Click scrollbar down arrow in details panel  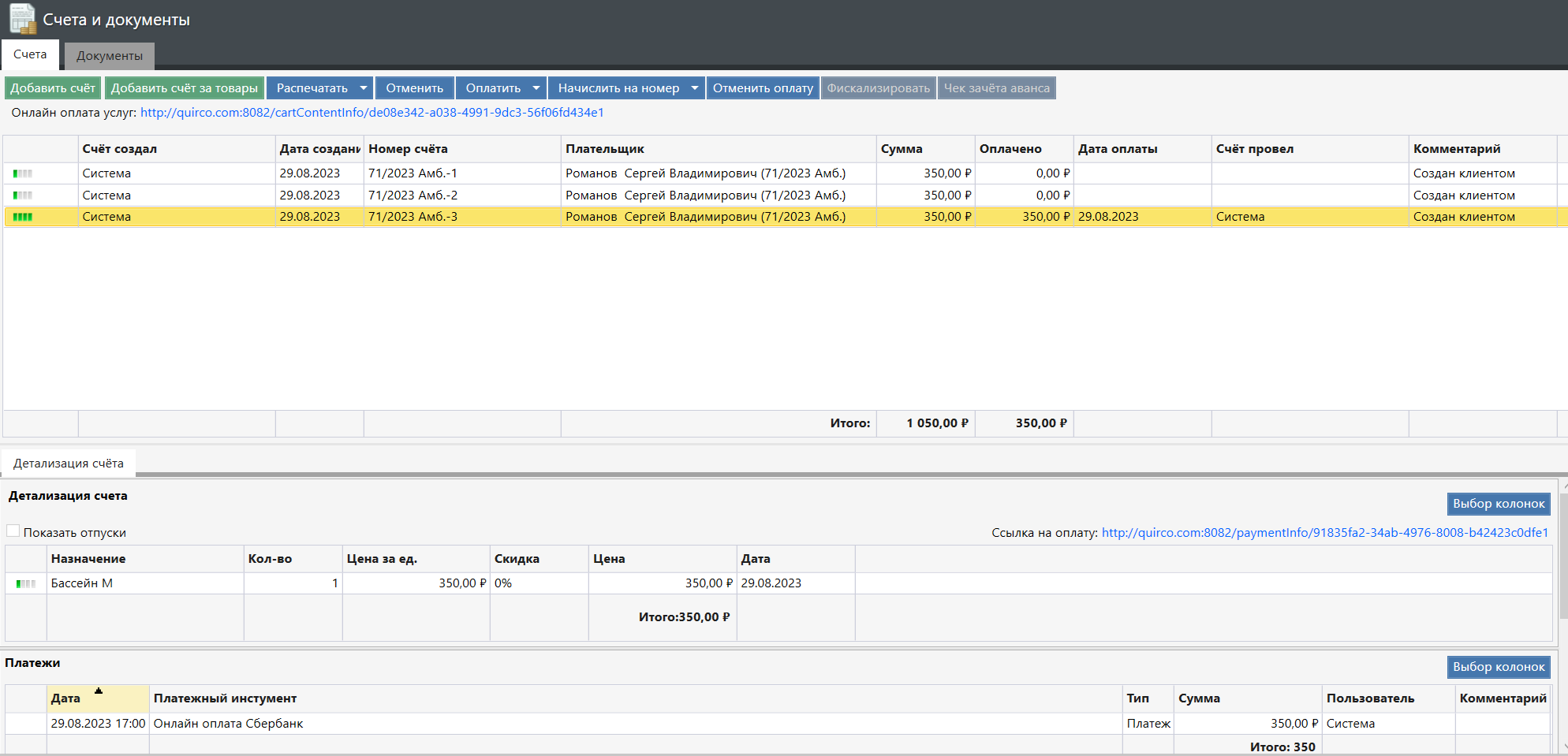(x=1564, y=747)
